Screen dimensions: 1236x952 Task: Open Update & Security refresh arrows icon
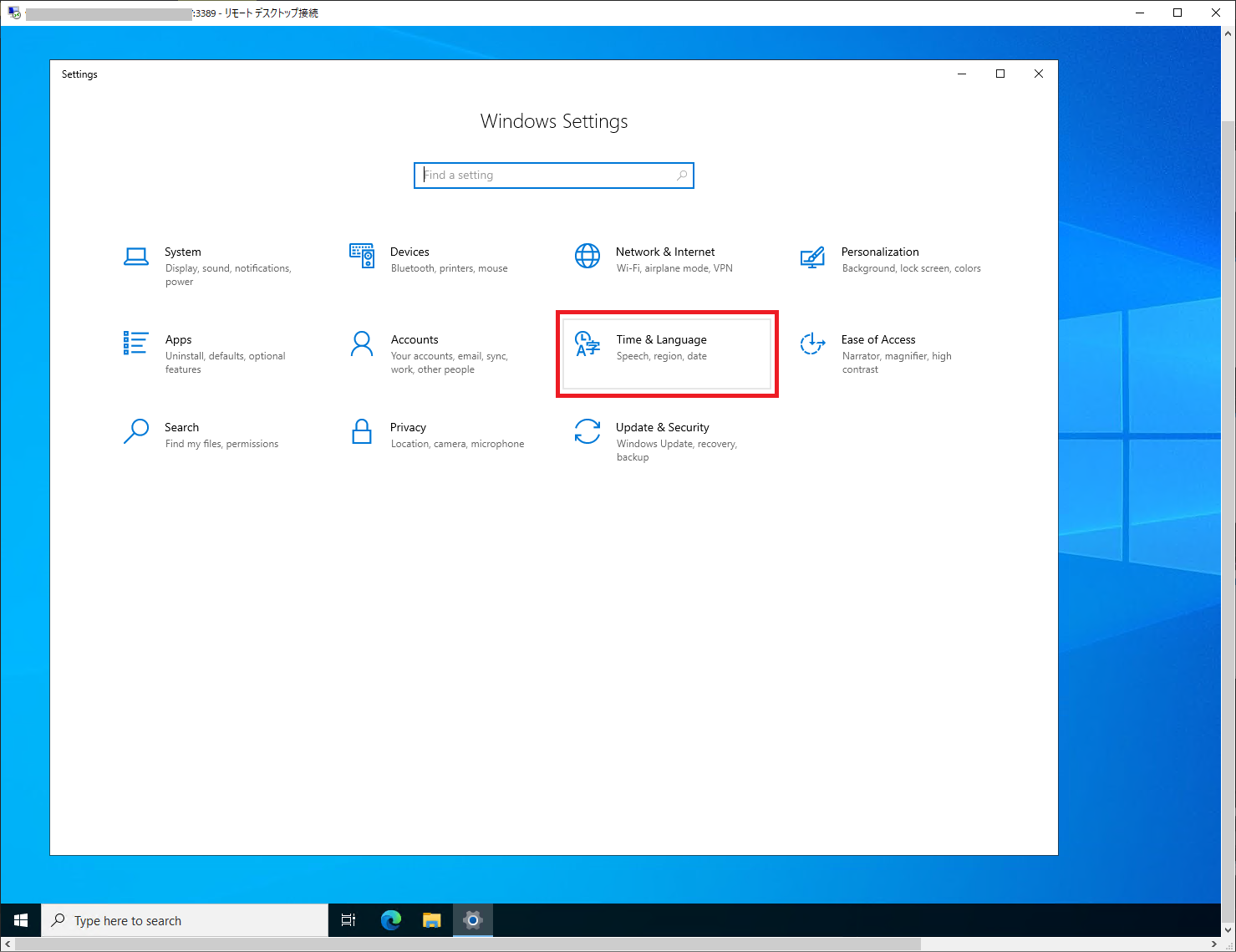(587, 431)
